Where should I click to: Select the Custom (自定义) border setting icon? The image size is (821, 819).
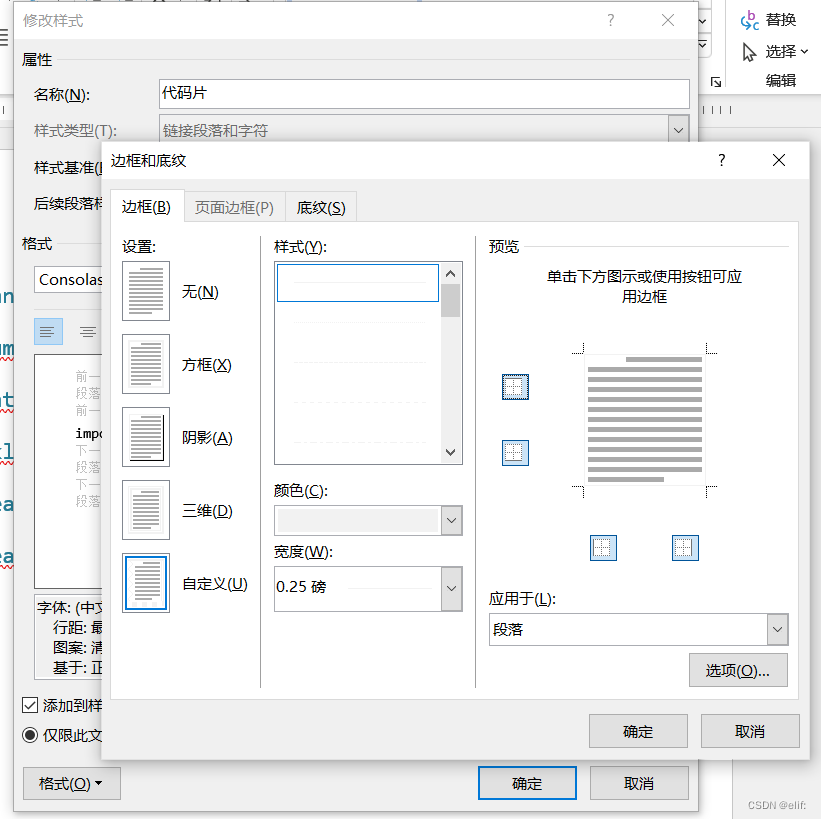coord(146,583)
